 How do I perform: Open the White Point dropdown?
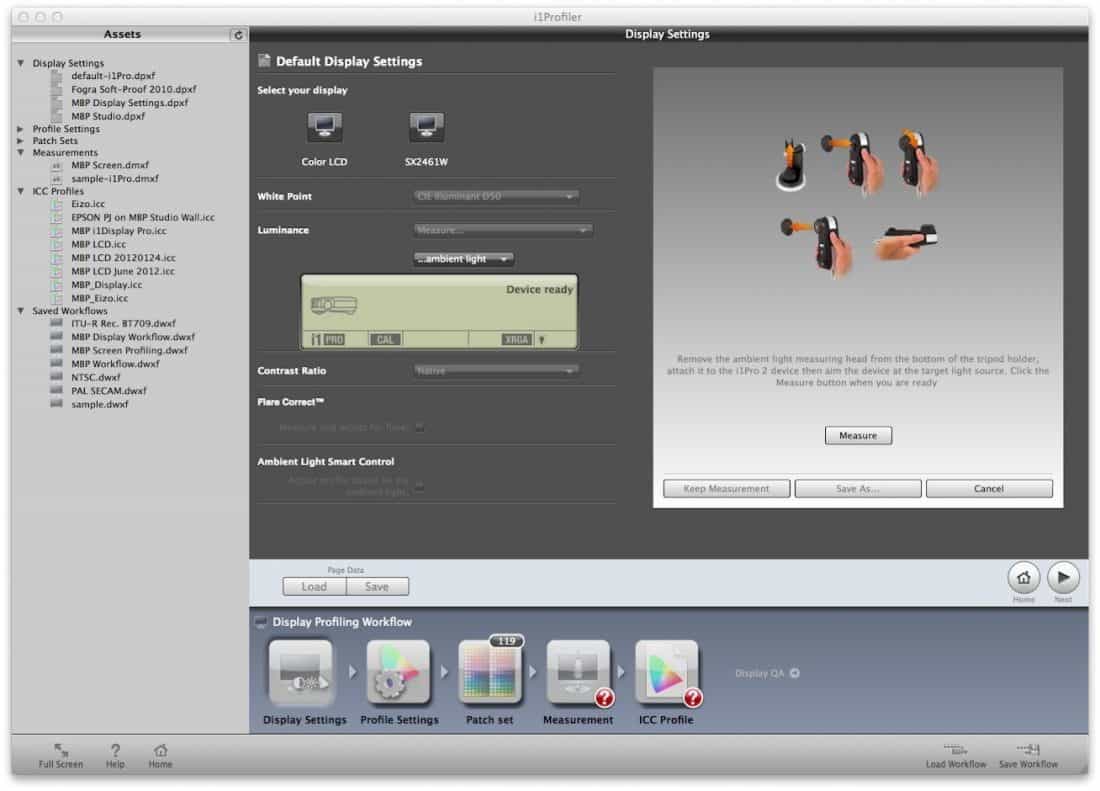(496, 197)
